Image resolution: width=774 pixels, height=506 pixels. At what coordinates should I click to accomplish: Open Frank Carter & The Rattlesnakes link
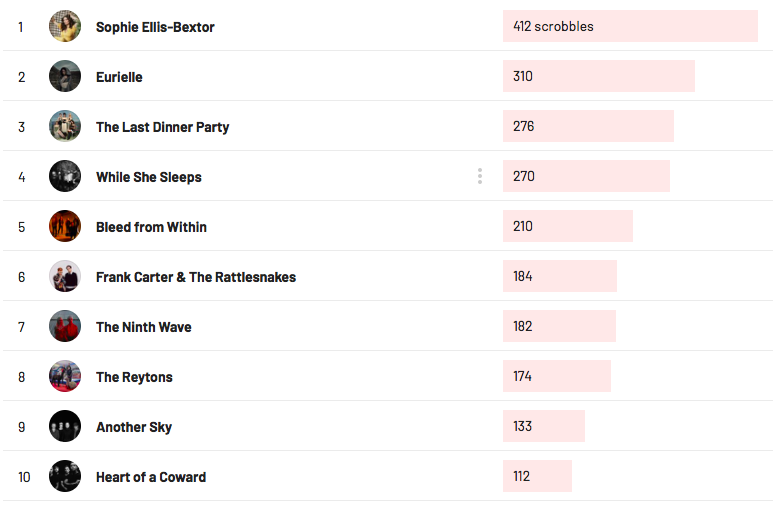tap(196, 277)
